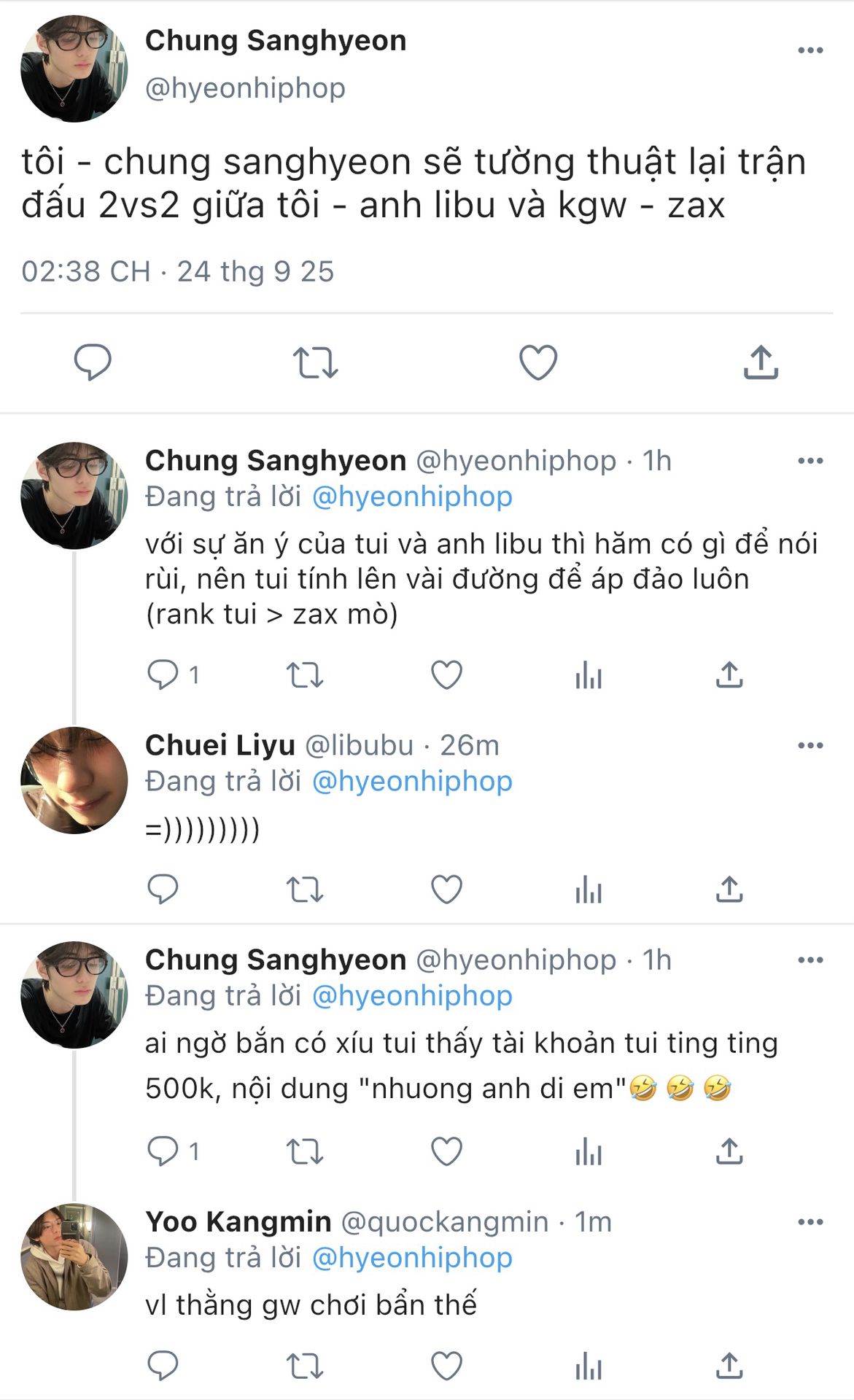Retweet the 'rank tui > zax mò' reply
Image resolution: width=854 pixels, height=1400 pixels.
click(304, 675)
